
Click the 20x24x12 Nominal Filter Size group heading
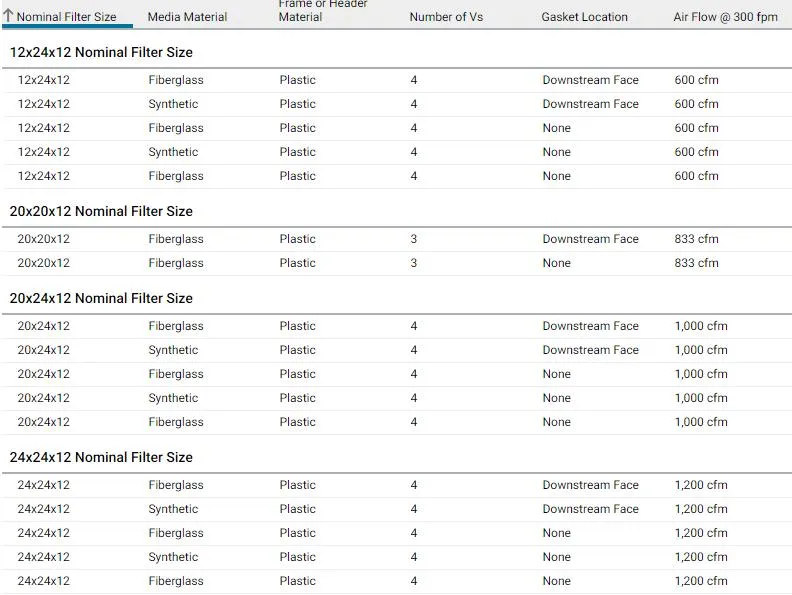pyautogui.click(x=101, y=298)
